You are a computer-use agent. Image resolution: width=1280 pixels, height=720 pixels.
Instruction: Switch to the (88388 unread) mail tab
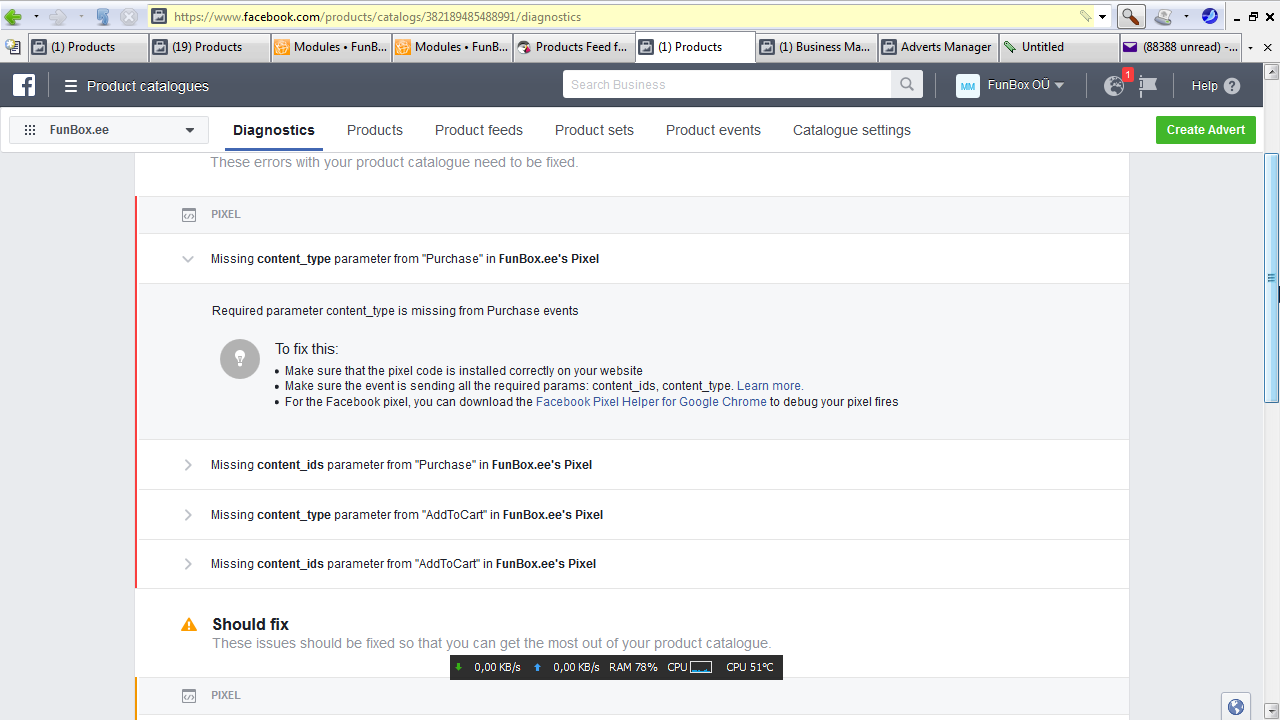coord(1181,47)
